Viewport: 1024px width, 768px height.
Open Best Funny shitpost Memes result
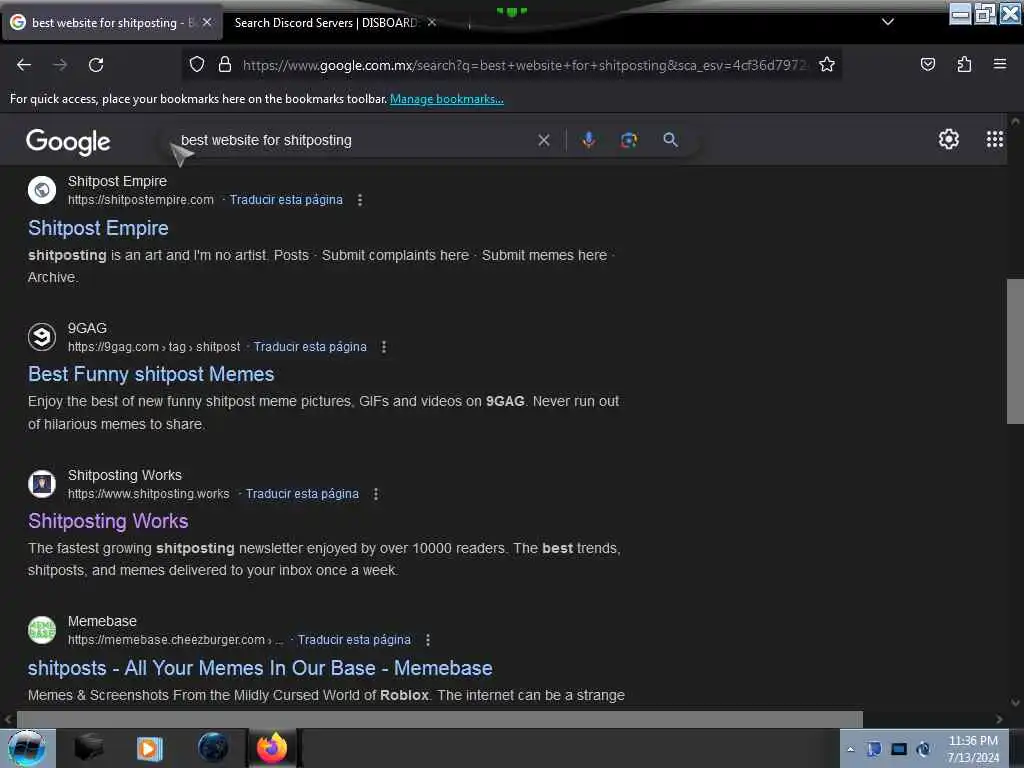point(151,374)
